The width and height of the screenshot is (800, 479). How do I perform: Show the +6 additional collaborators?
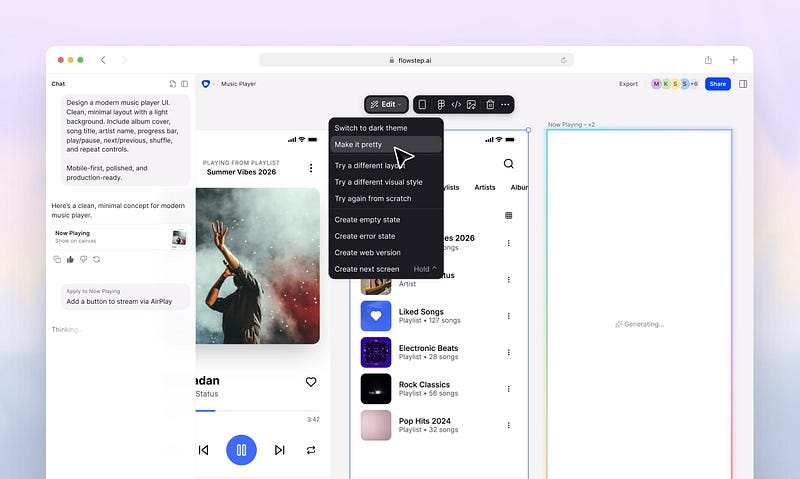694,84
